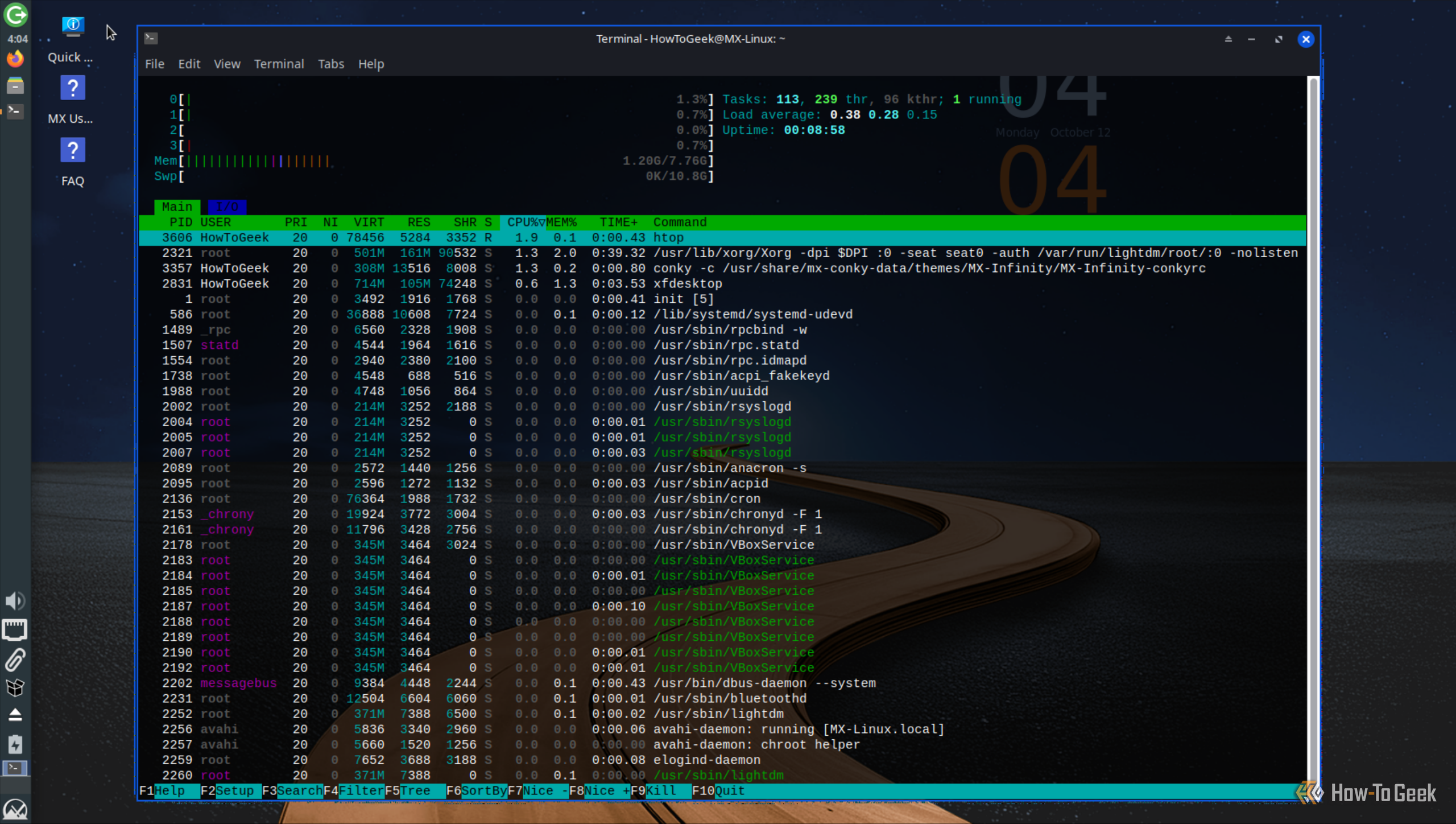Click F7 Nice - in htop footer
1456x824 pixels.
(538, 790)
